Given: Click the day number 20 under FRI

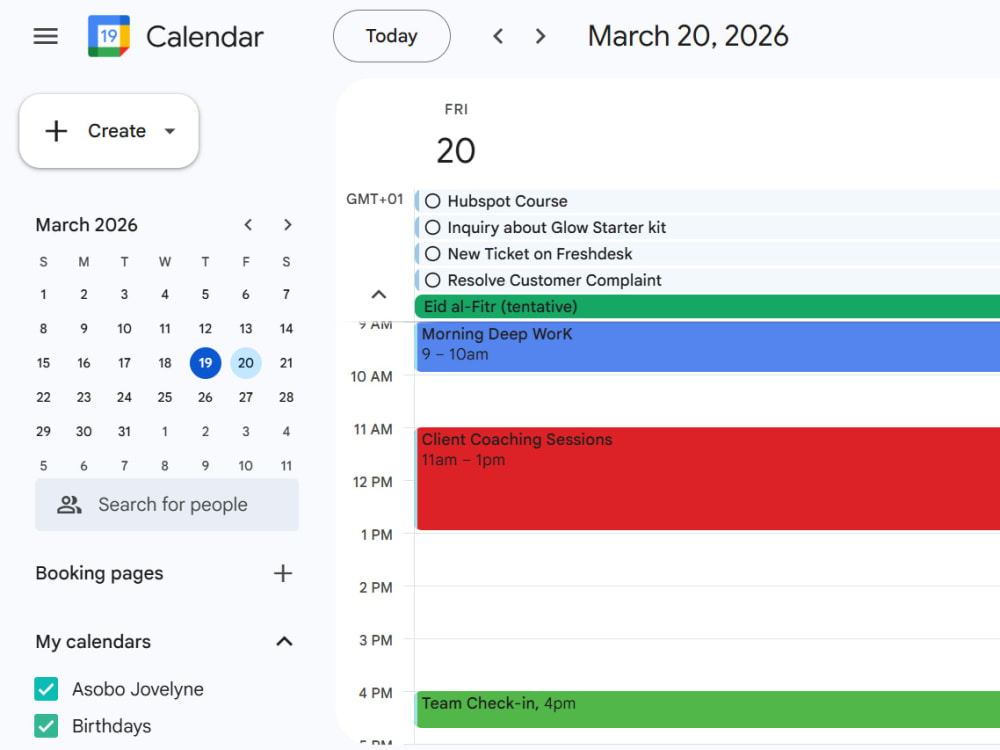Looking at the screenshot, I should [456, 151].
